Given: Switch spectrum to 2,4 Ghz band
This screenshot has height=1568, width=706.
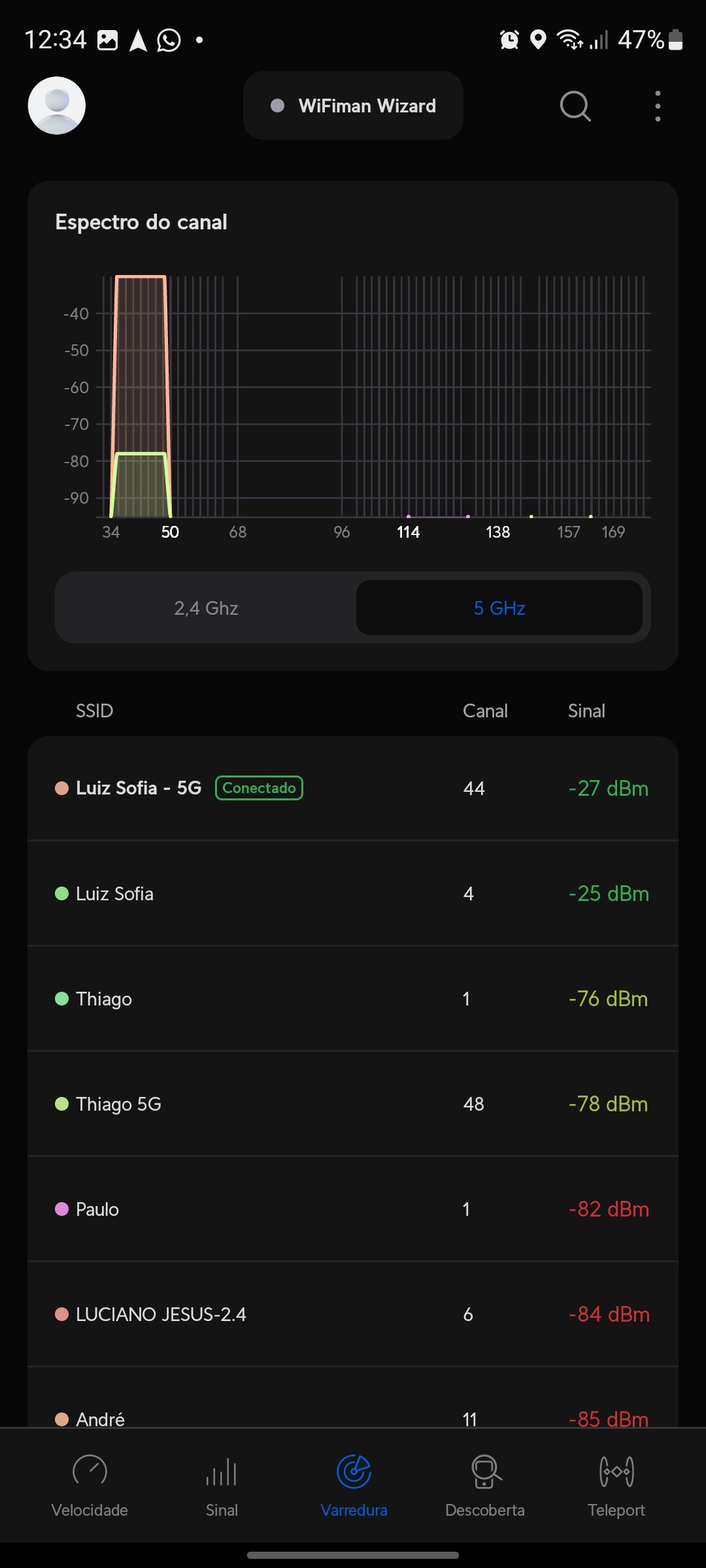Looking at the screenshot, I should 206,608.
